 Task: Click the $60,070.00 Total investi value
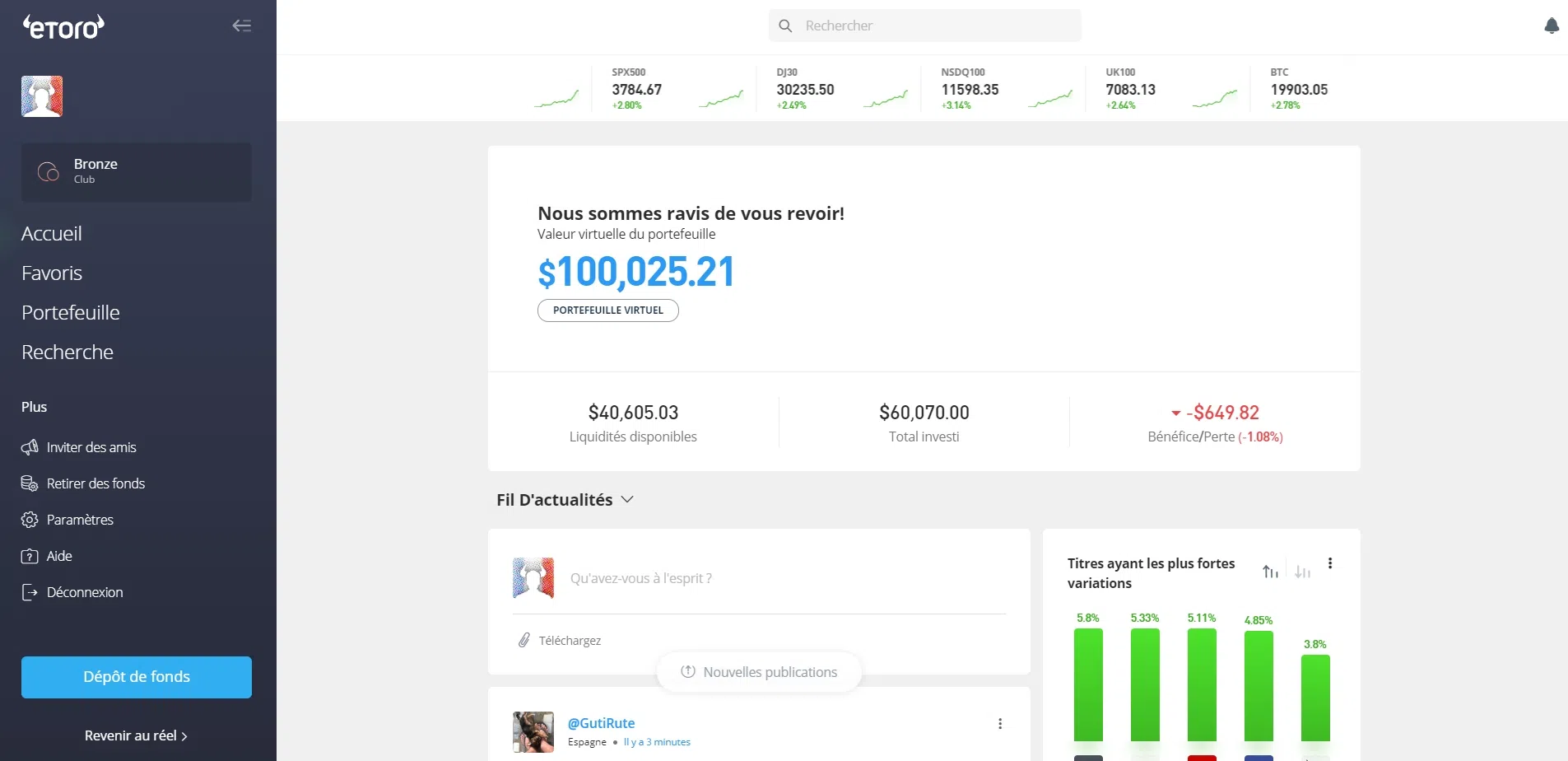924,413
